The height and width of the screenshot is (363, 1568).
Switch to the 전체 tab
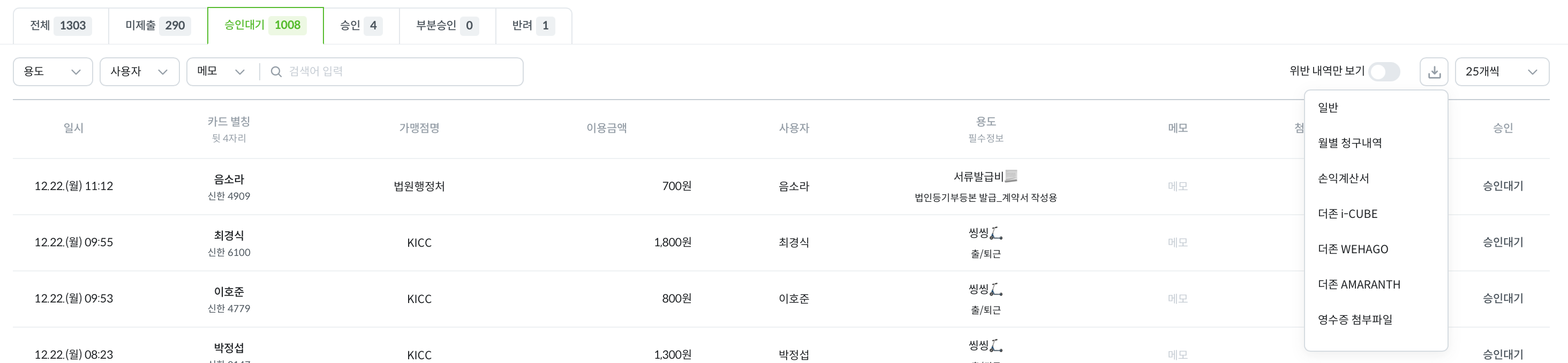pos(61,26)
